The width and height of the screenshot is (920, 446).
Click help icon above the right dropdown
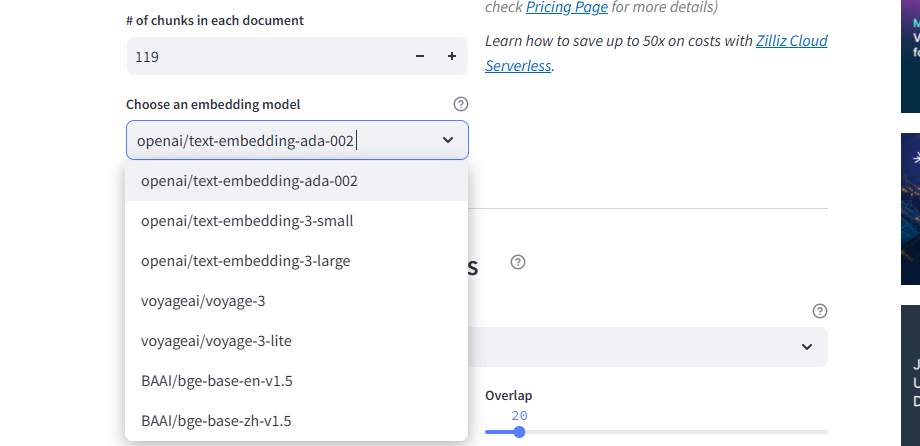pyautogui.click(x=820, y=311)
